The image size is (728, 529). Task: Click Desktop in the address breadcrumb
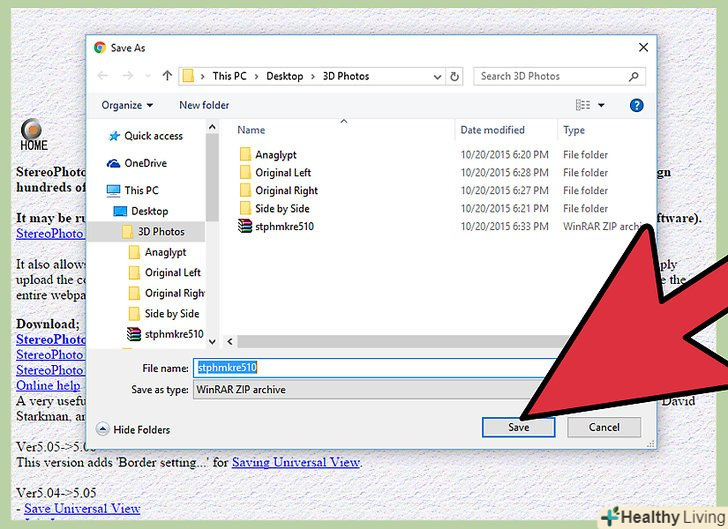[284, 76]
